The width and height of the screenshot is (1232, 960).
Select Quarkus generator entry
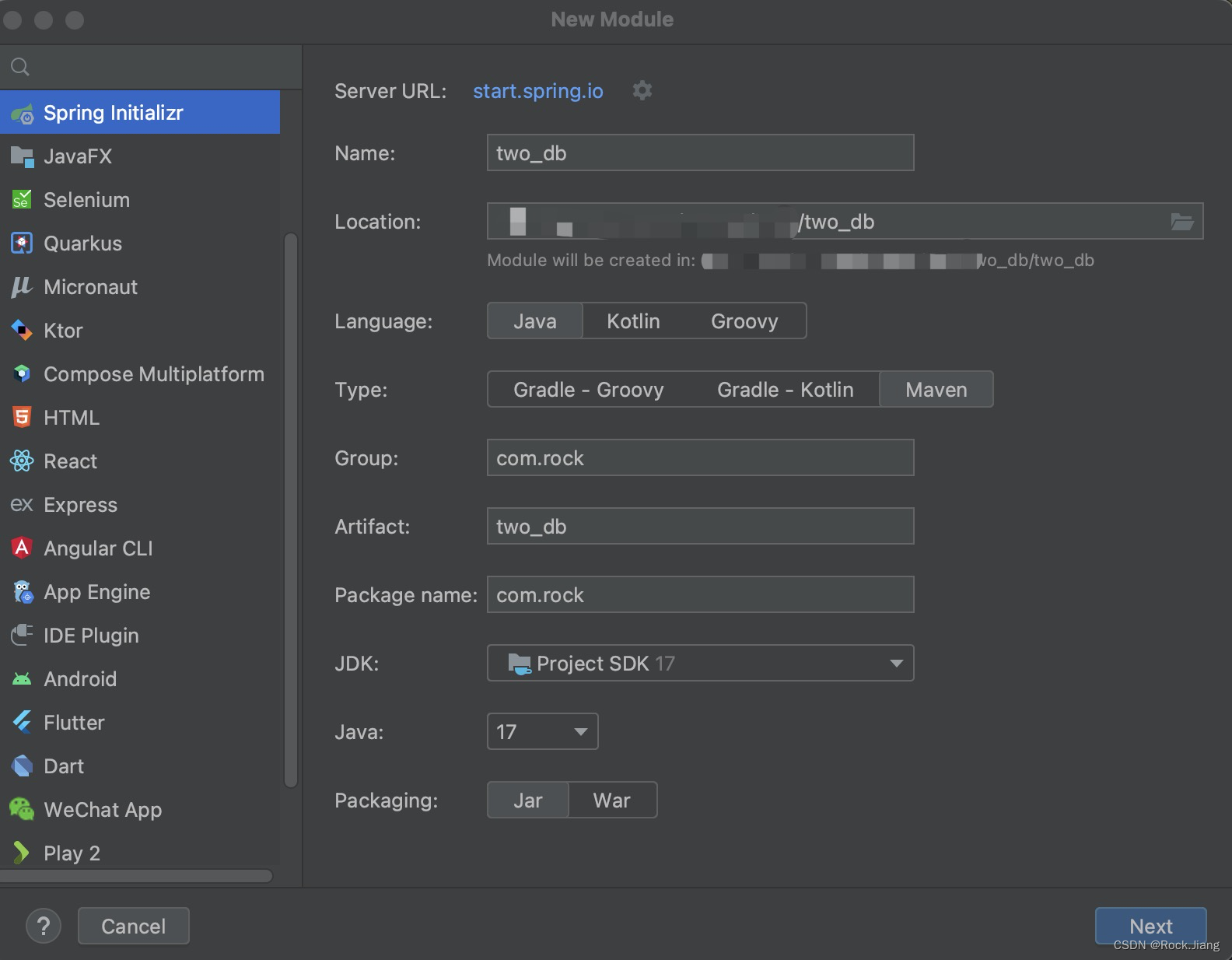click(140, 244)
